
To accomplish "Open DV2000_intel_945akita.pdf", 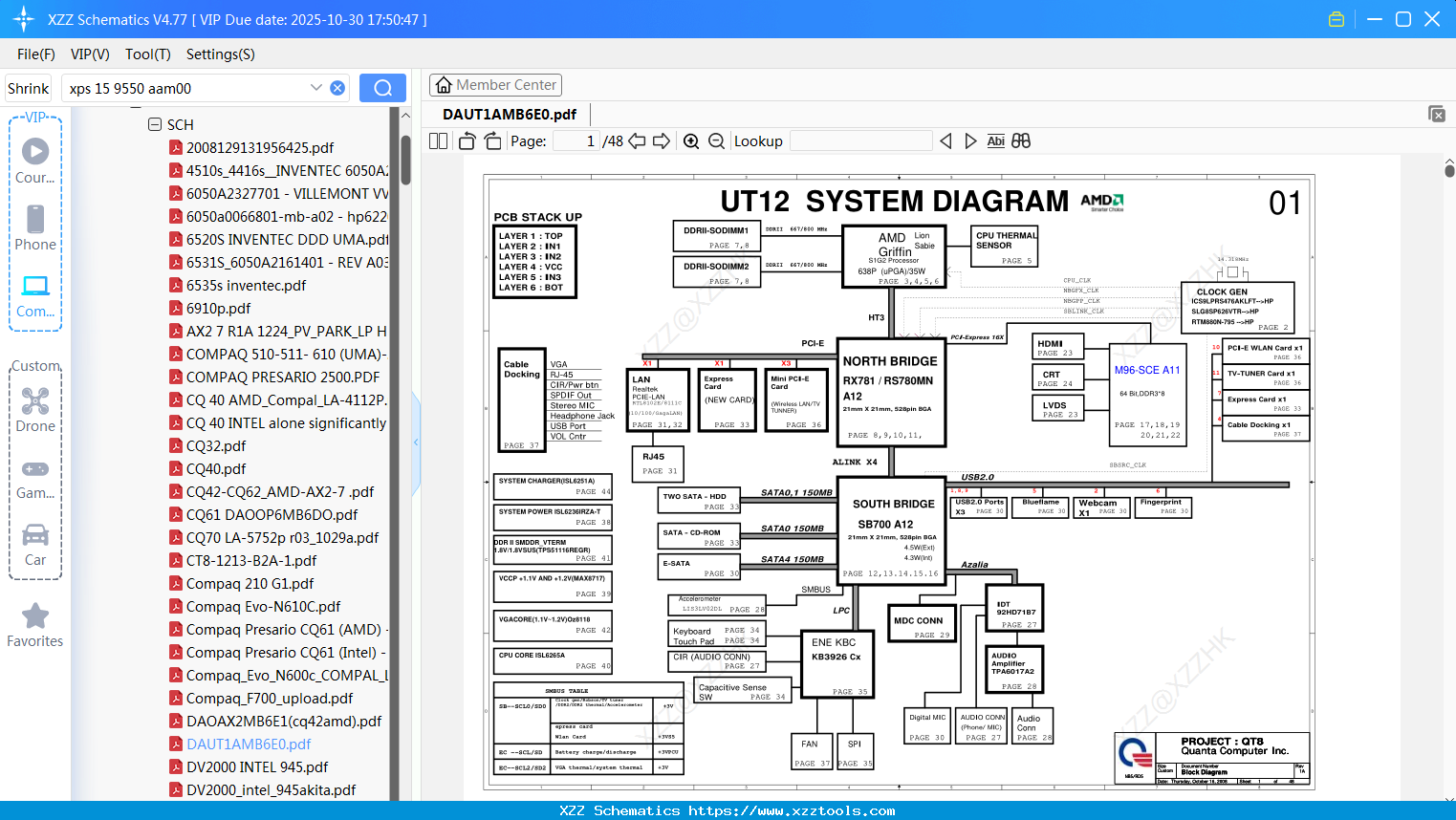I will (271, 790).
